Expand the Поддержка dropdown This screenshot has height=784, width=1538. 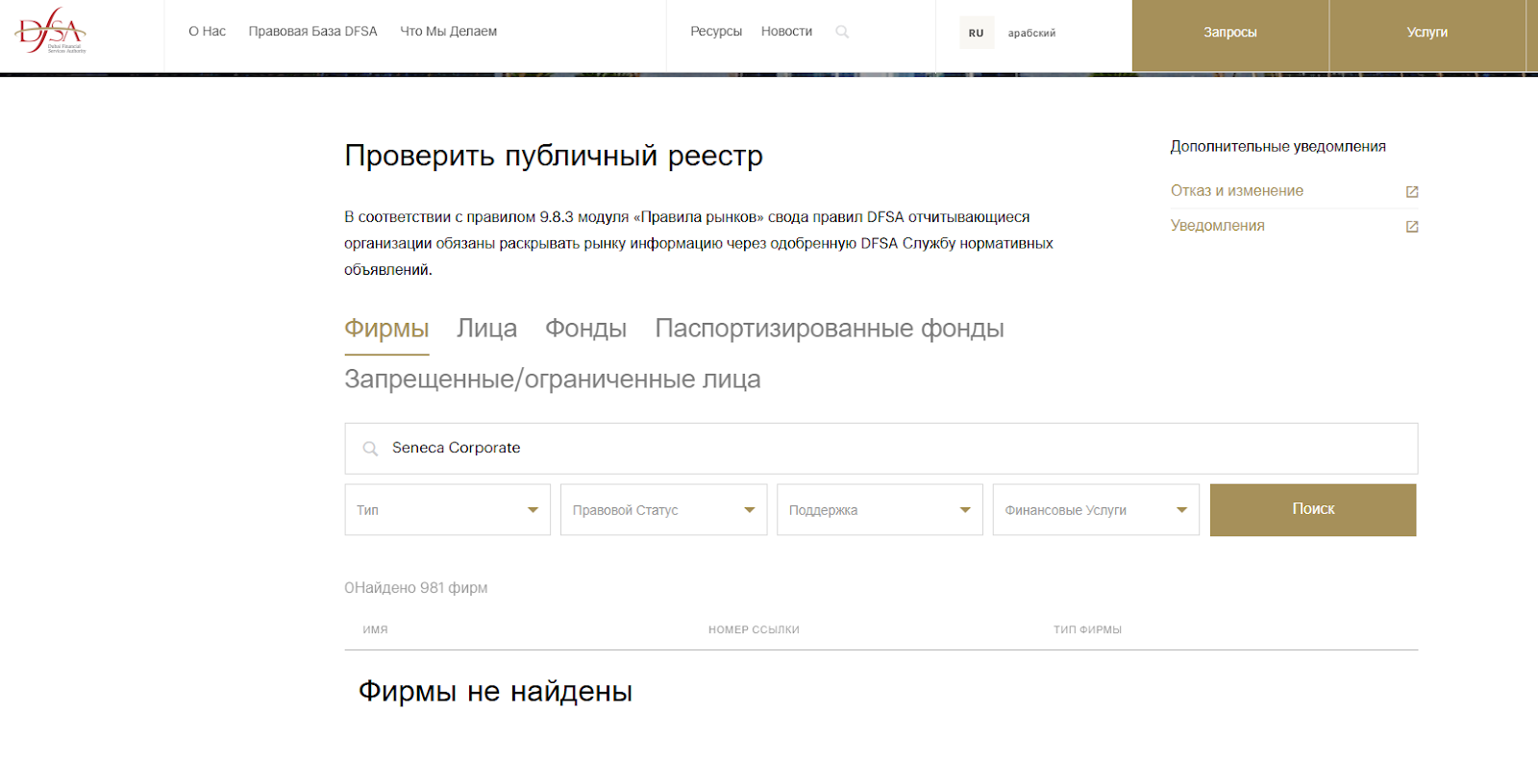tap(880, 509)
